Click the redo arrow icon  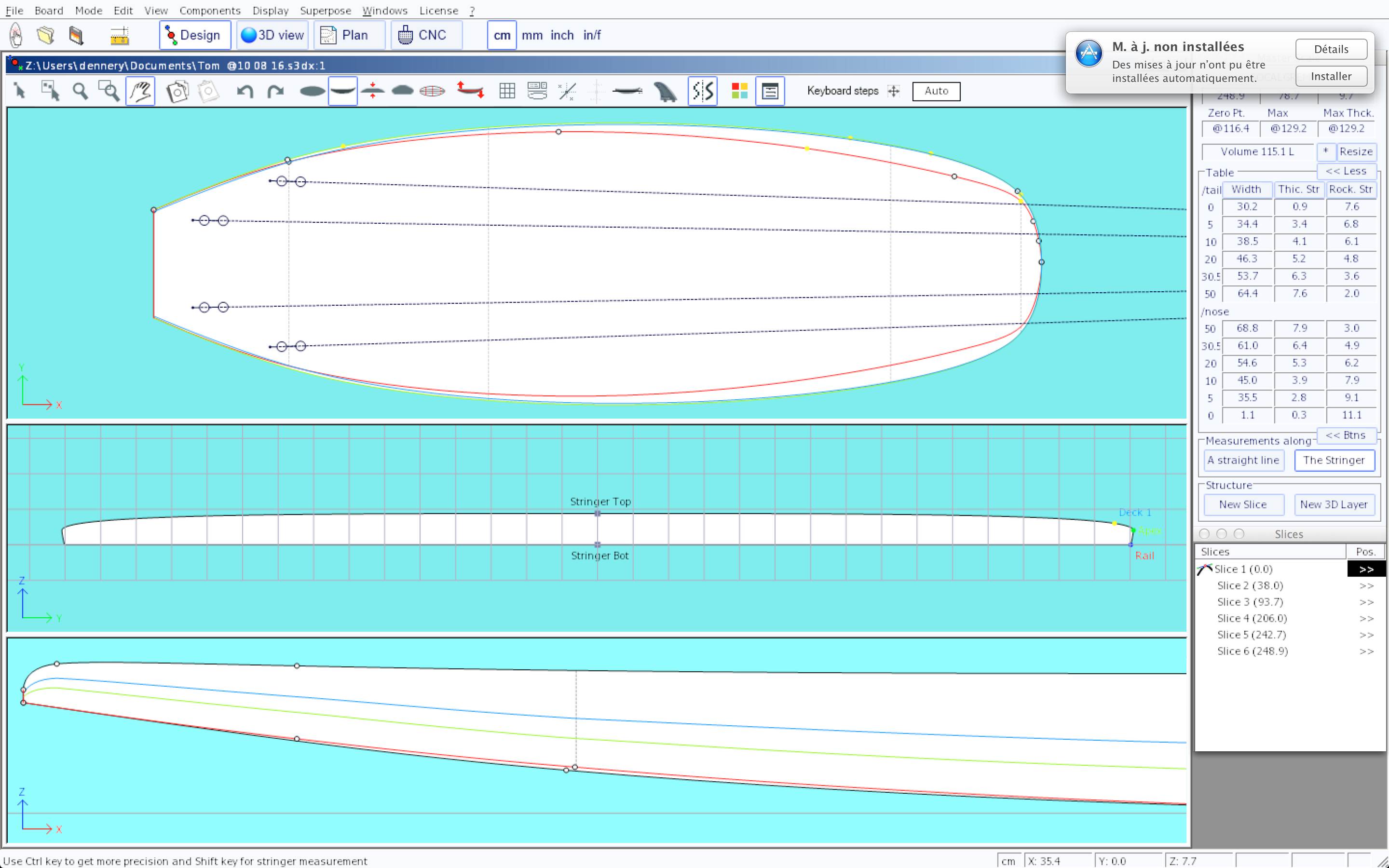coord(276,91)
